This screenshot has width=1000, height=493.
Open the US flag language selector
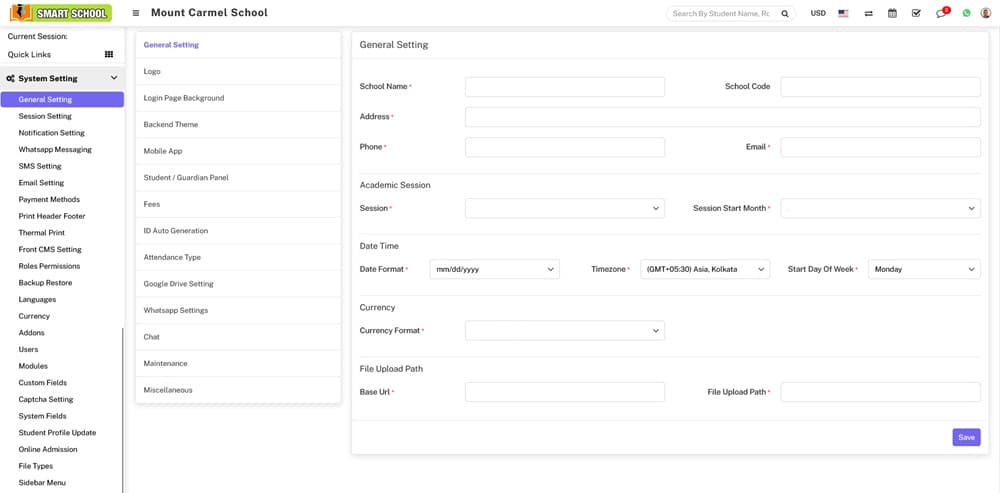843,13
